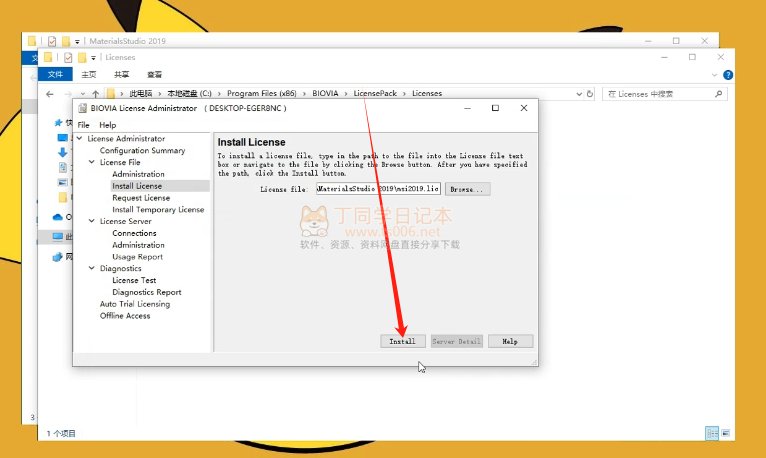
Task: Collapse the License File tree node
Action: click(92, 162)
